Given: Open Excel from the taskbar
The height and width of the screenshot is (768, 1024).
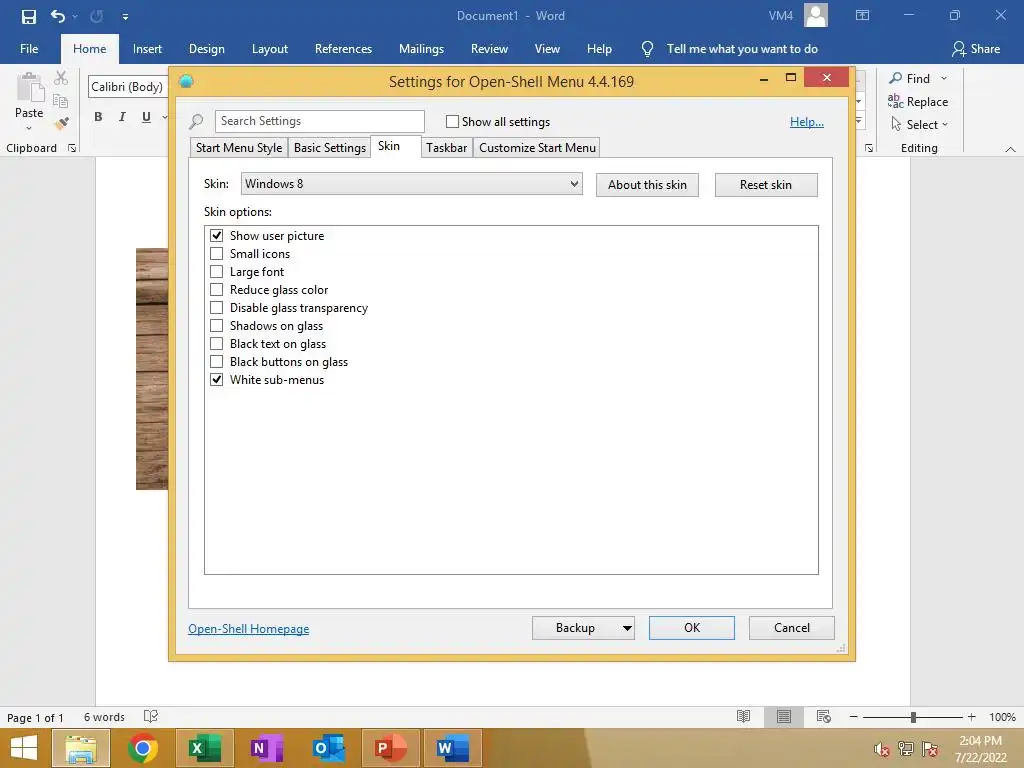Looking at the screenshot, I should [204, 748].
